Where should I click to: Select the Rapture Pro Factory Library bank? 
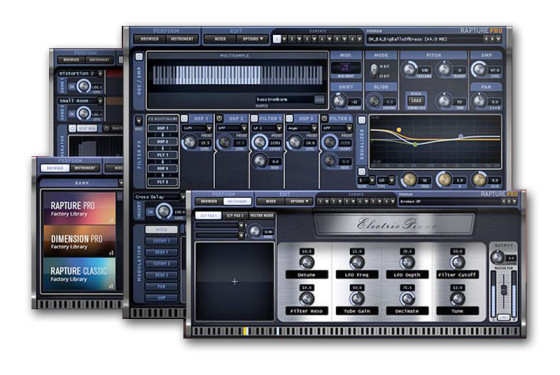pyautogui.click(x=80, y=209)
